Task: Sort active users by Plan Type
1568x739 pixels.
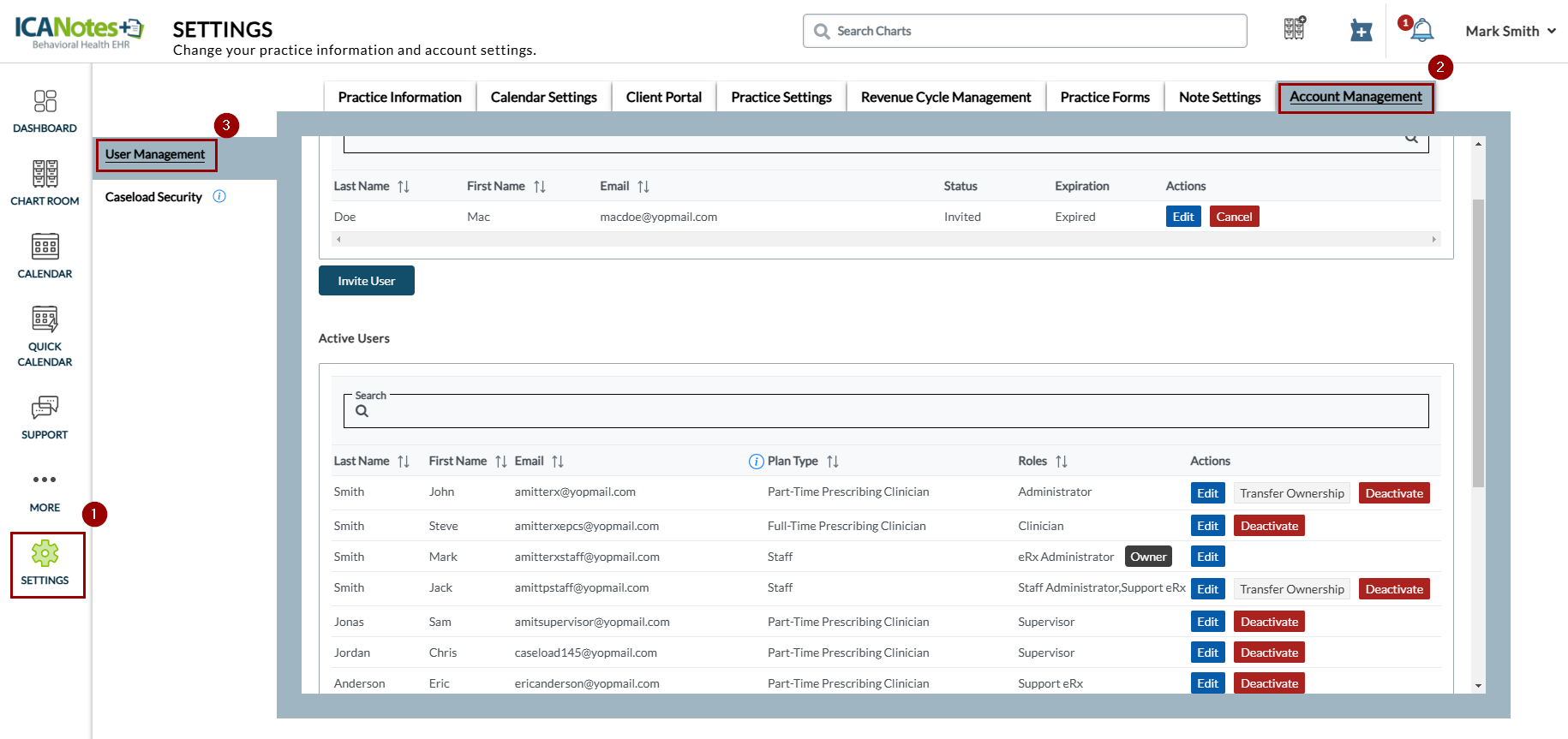Action: [x=833, y=462]
